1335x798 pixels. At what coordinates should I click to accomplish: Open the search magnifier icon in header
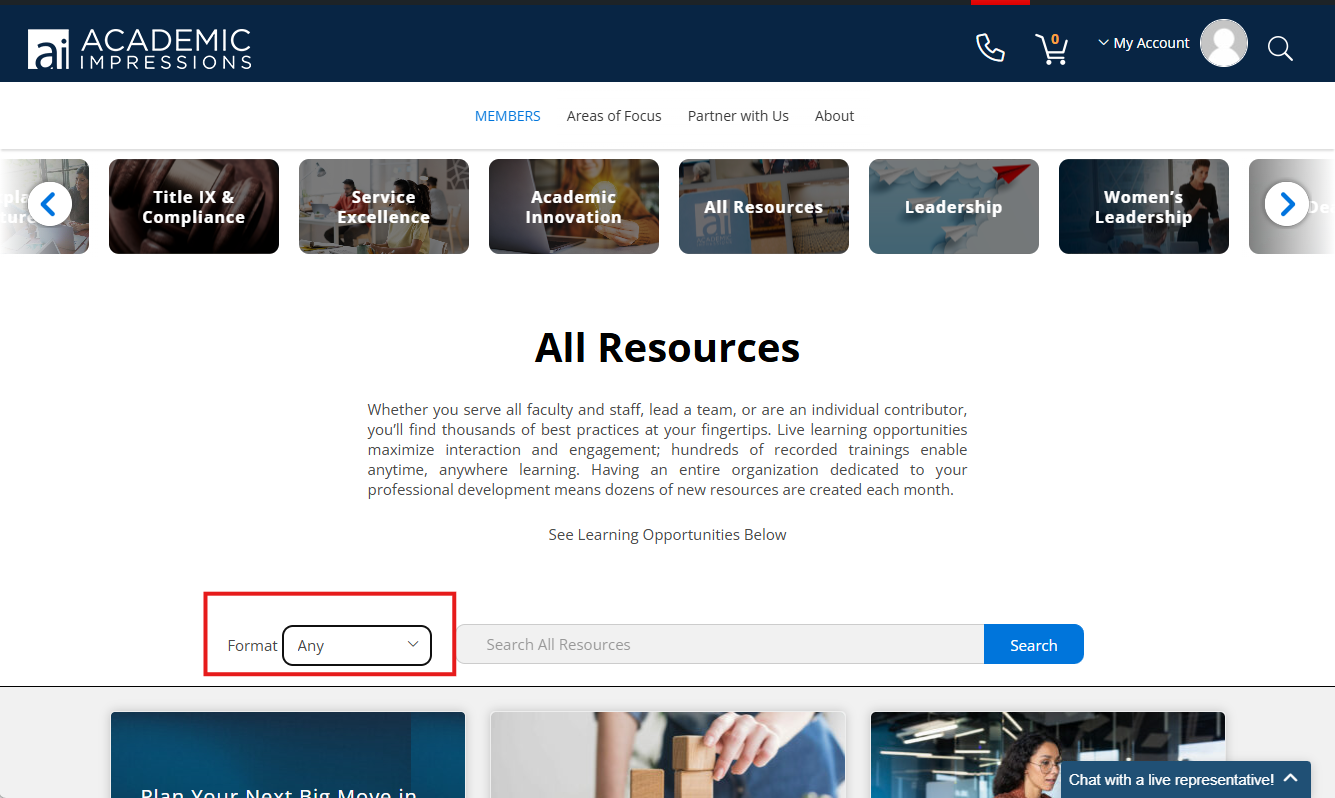(x=1280, y=48)
